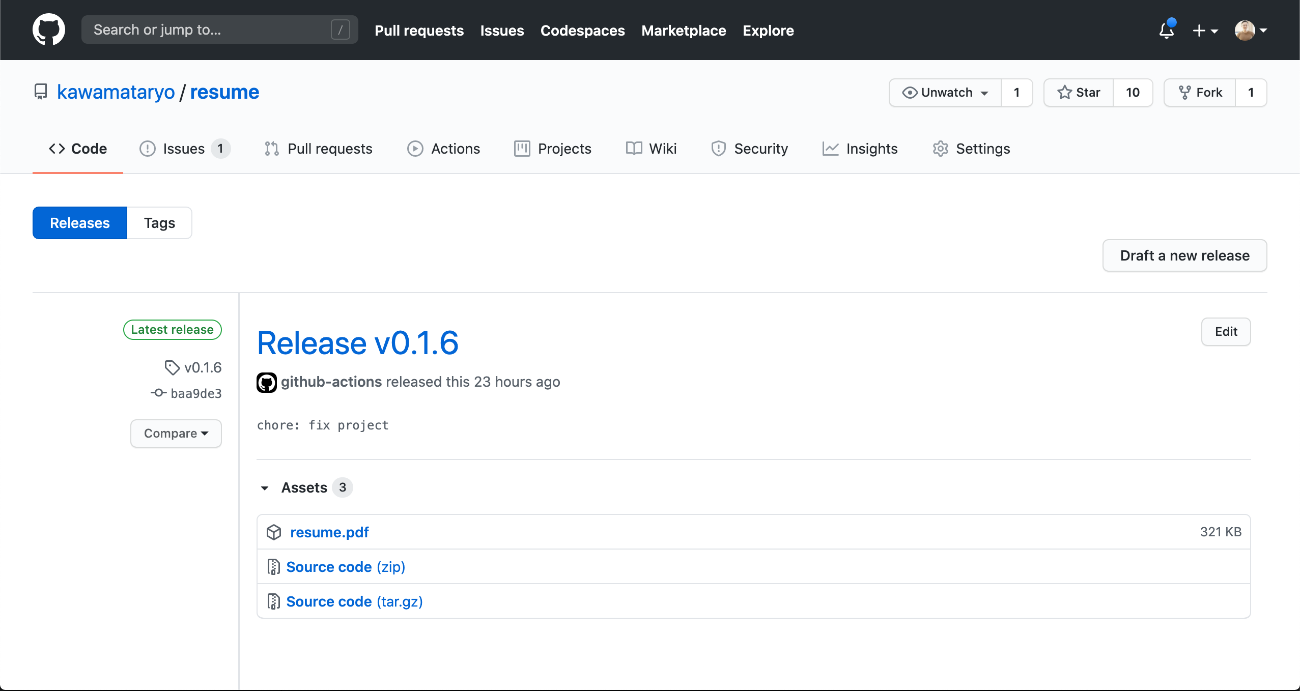Click repository book icon beside kawamataryo
Viewport: 1300px width, 691px height.
pos(41,92)
